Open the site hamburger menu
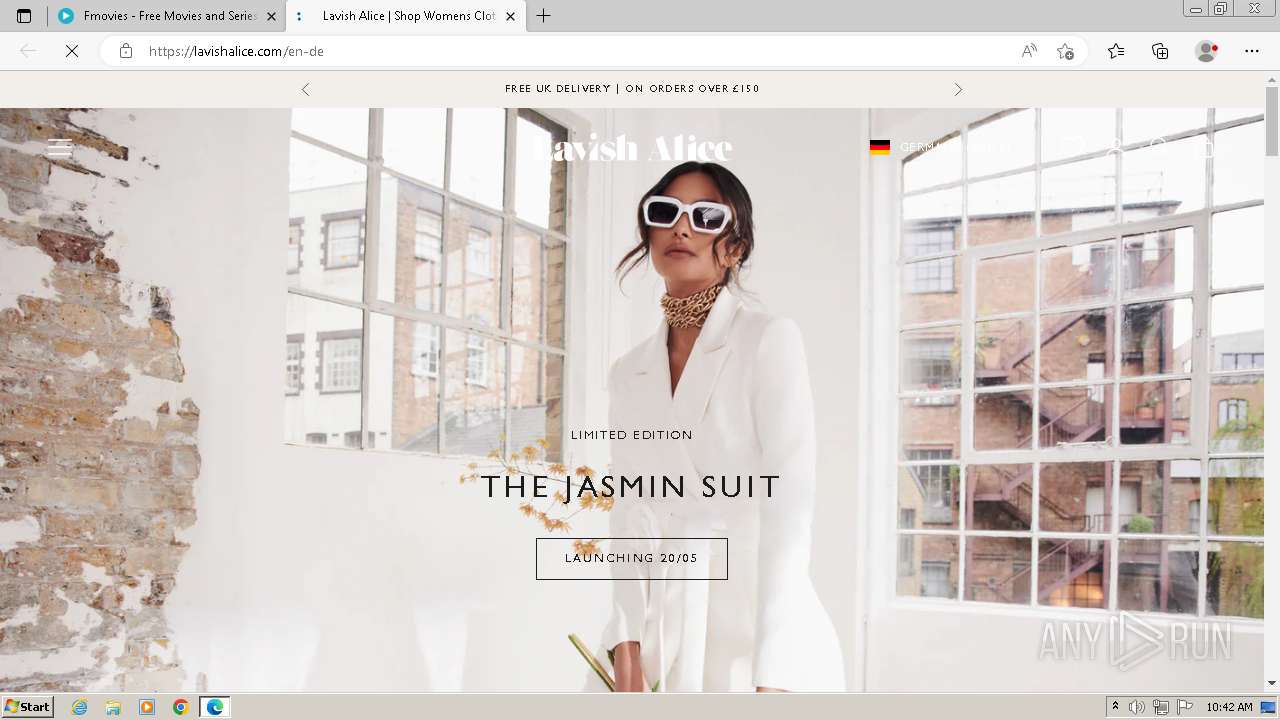This screenshot has width=1280, height=720. (x=59, y=148)
